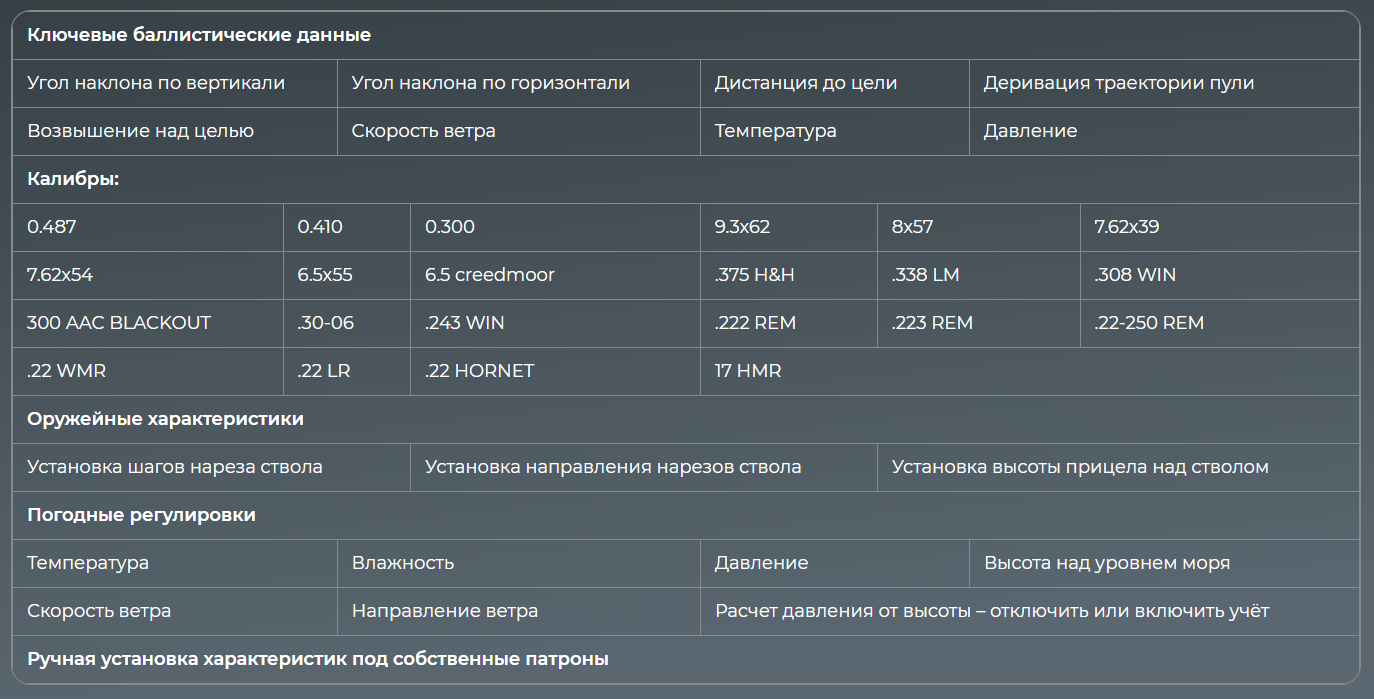Click the 'Ключевые баллистические данные' header
The width and height of the screenshot is (1374, 699).
(x=199, y=35)
